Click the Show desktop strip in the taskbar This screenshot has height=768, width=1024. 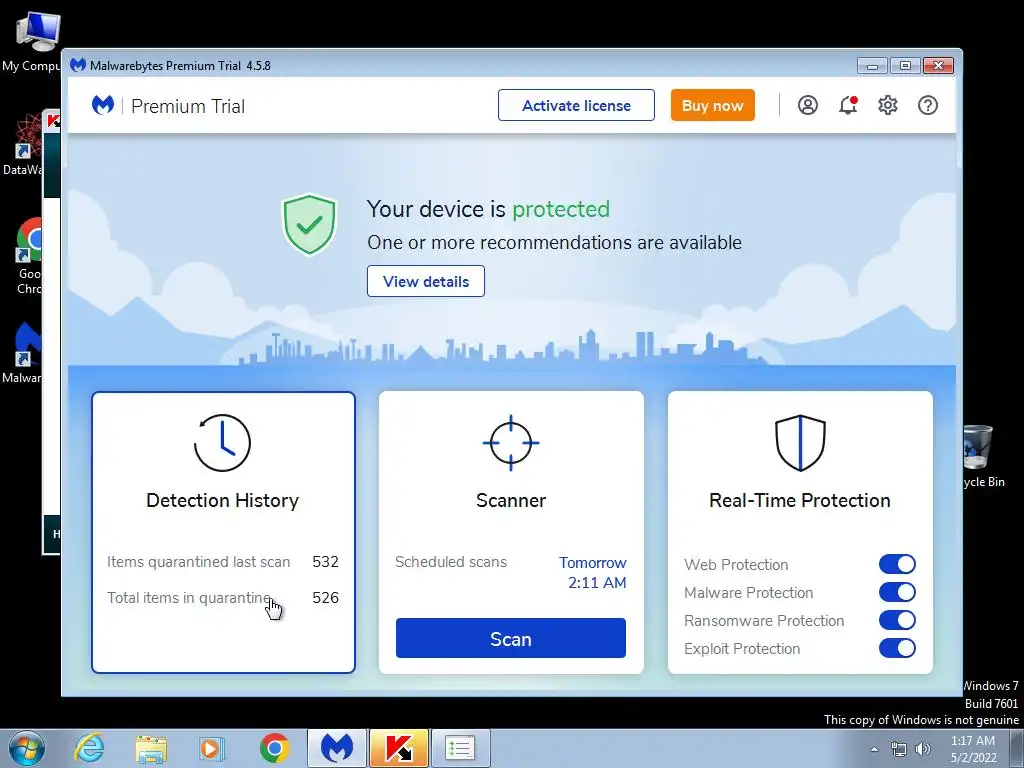[x=1017, y=749]
